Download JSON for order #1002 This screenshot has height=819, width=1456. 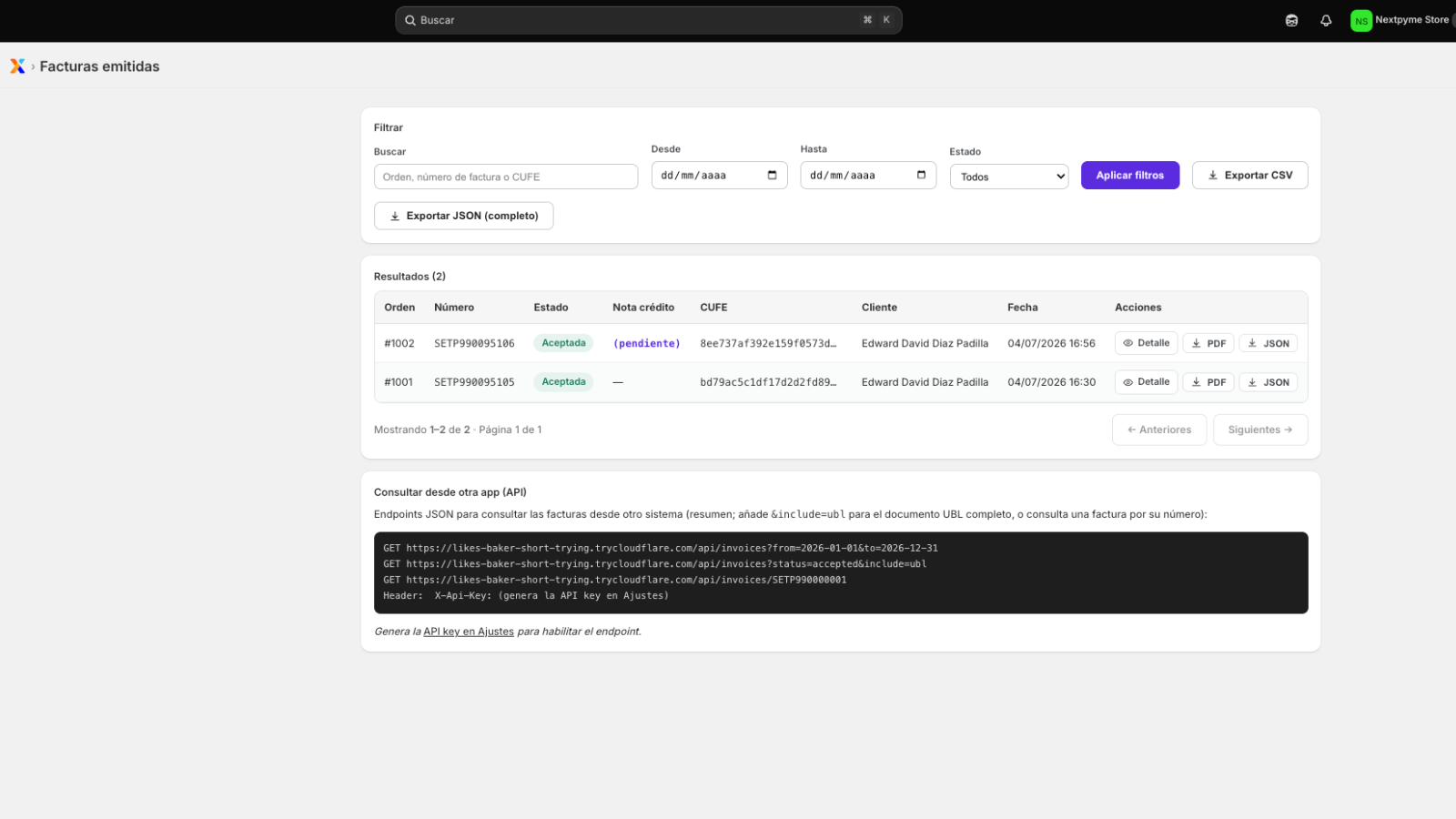1269,343
